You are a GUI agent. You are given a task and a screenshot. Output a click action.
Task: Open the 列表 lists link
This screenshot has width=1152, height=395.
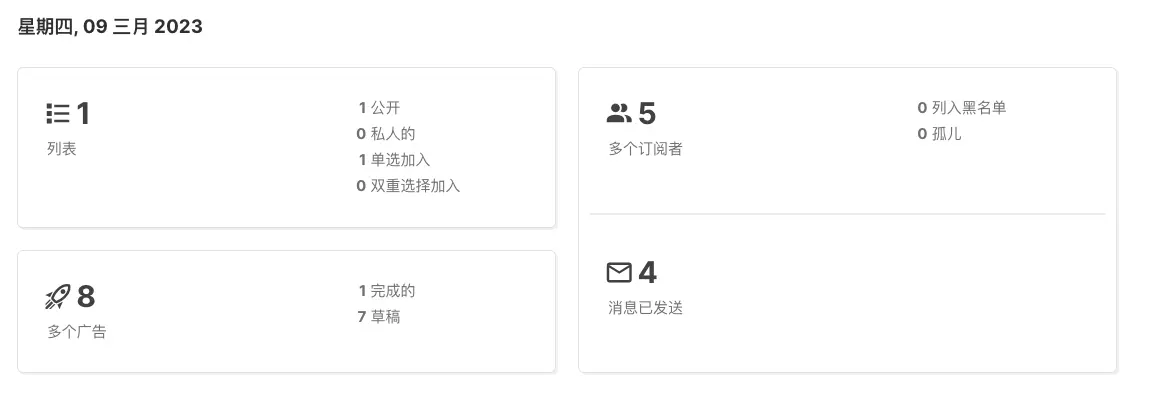(62, 149)
